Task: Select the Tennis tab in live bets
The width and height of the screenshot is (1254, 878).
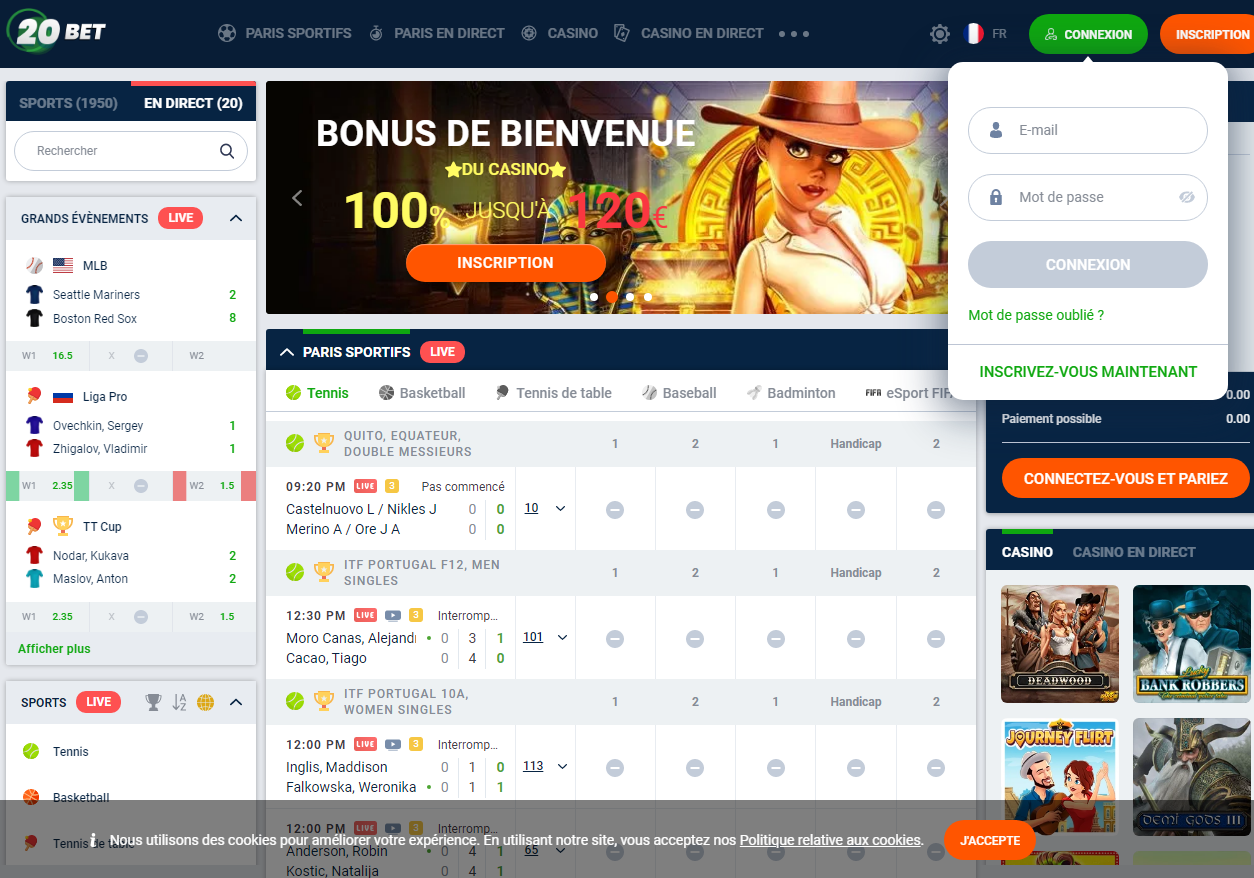Action: [317, 393]
